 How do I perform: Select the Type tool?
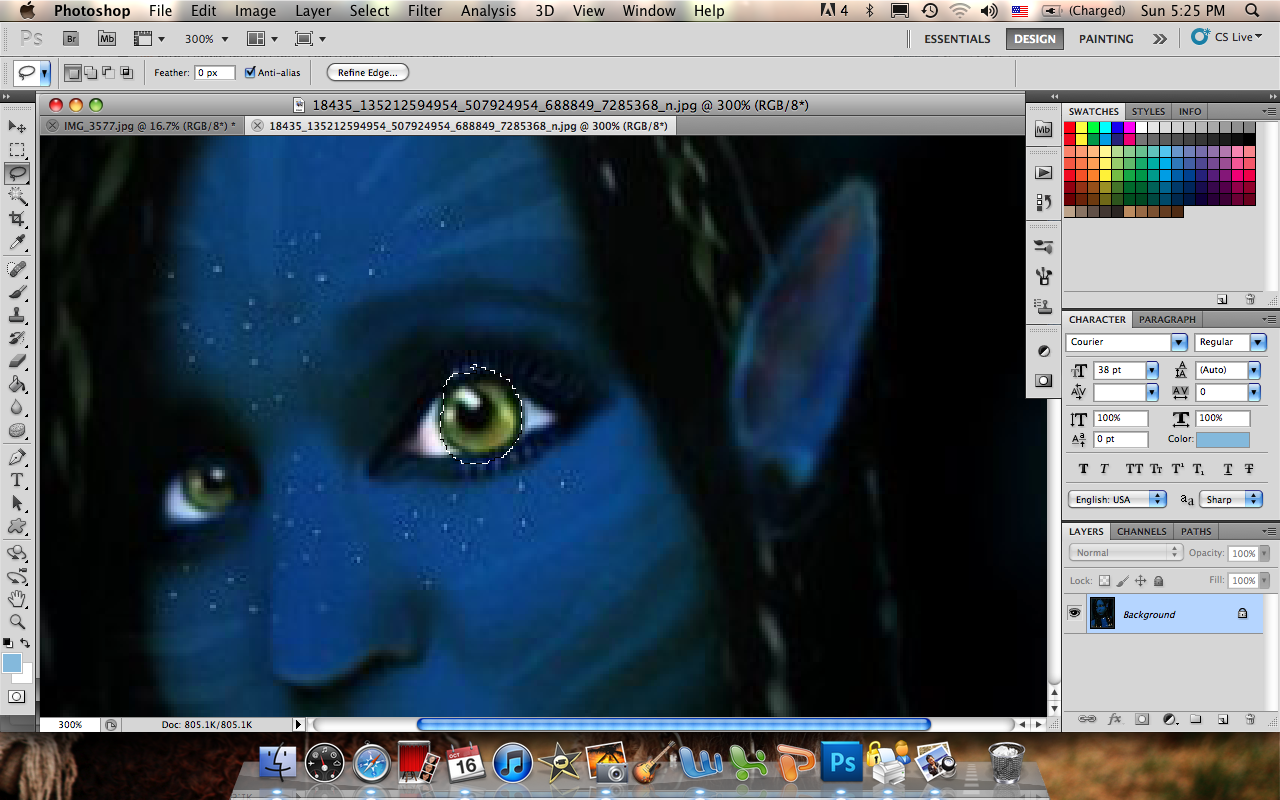tap(17, 480)
